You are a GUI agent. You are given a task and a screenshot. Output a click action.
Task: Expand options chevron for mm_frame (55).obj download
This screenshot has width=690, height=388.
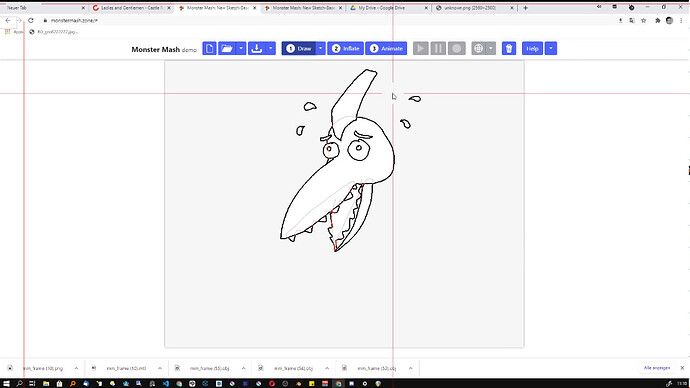[243, 368]
